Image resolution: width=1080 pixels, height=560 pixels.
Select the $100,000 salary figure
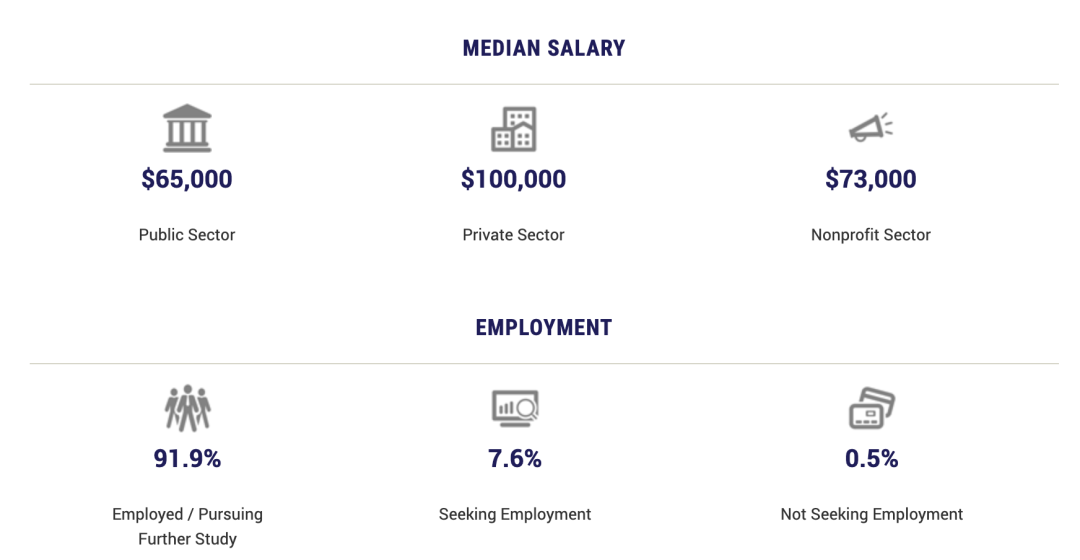point(513,179)
